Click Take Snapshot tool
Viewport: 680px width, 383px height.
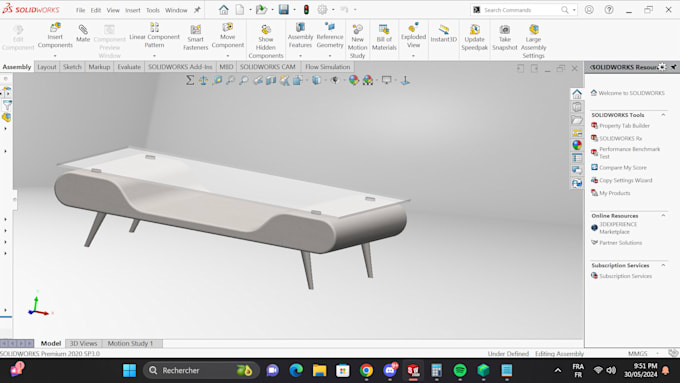coord(505,37)
